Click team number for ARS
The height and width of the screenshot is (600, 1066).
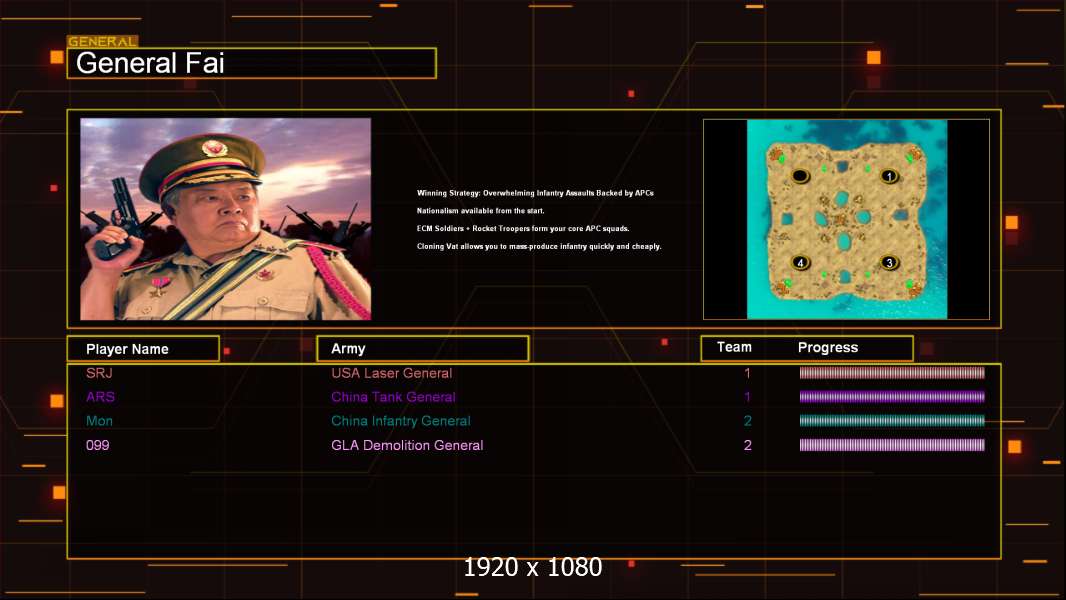pyautogui.click(x=747, y=397)
